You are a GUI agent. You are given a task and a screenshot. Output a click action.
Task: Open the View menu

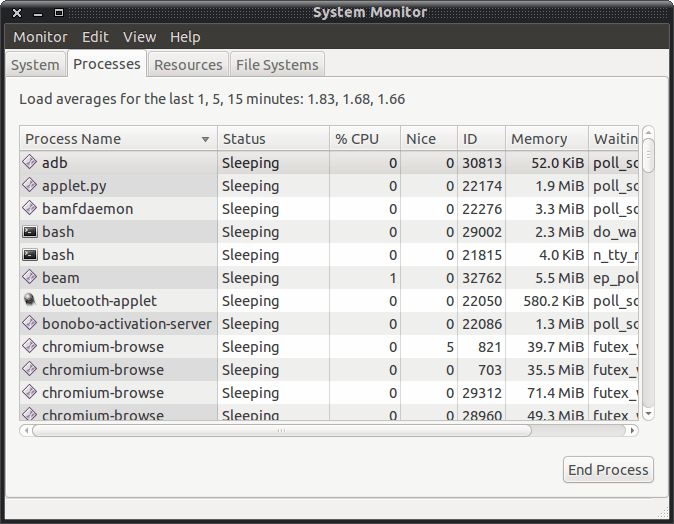pyautogui.click(x=139, y=37)
